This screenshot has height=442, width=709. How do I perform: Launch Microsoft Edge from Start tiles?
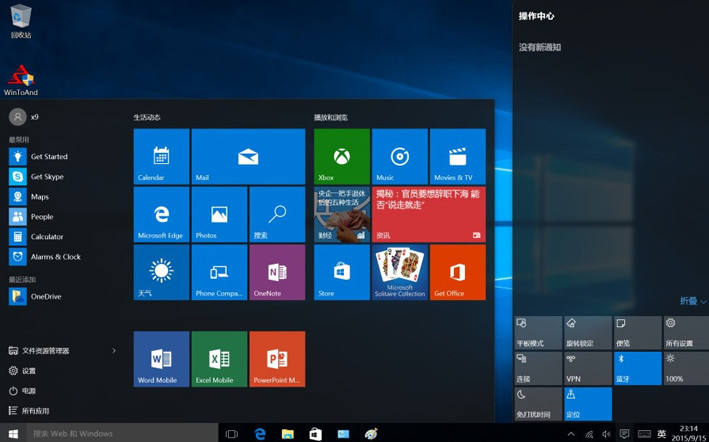[x=161, y=214]
